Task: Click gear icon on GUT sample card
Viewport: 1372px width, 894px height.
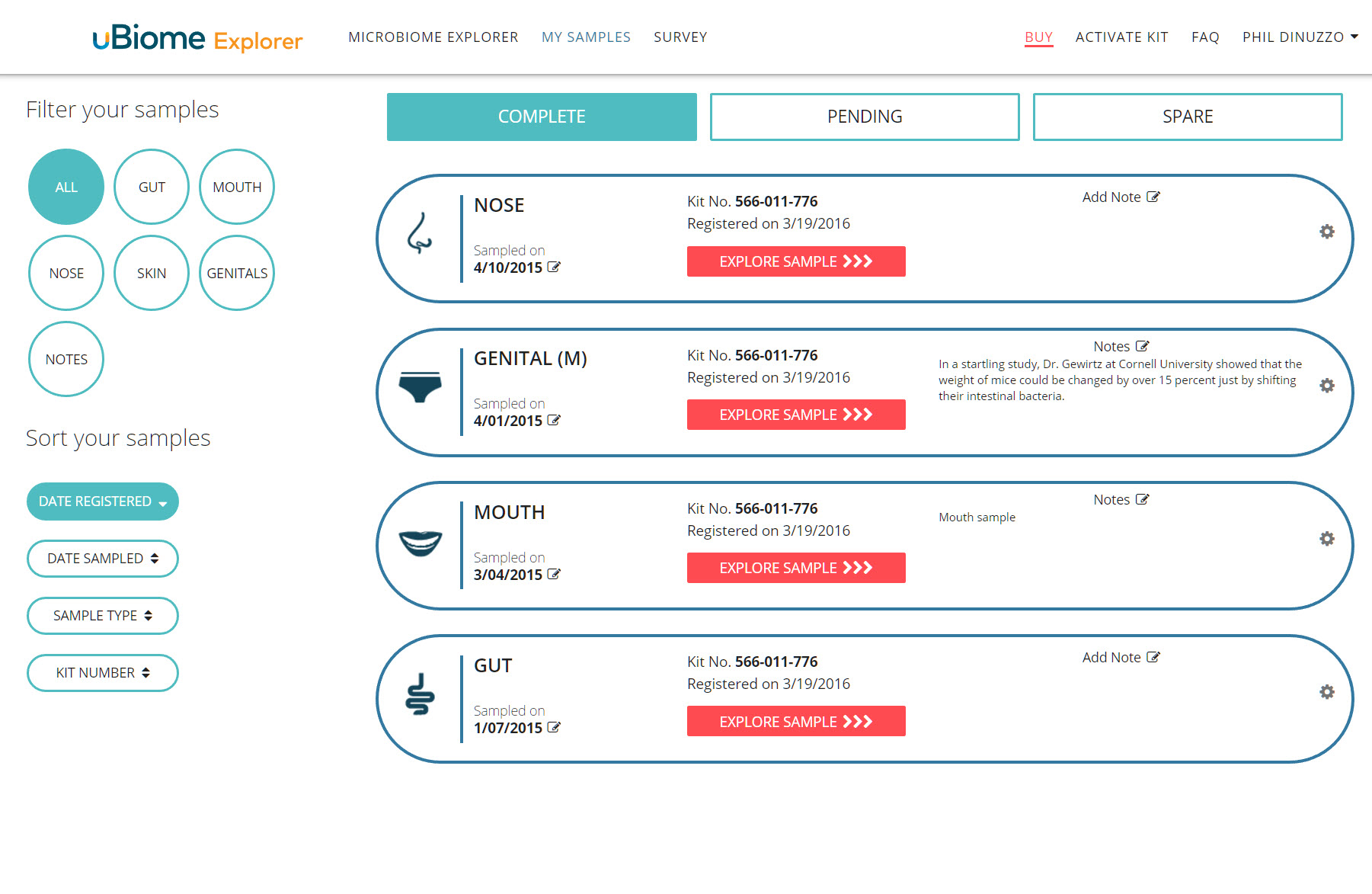Action: point(1326,692)
